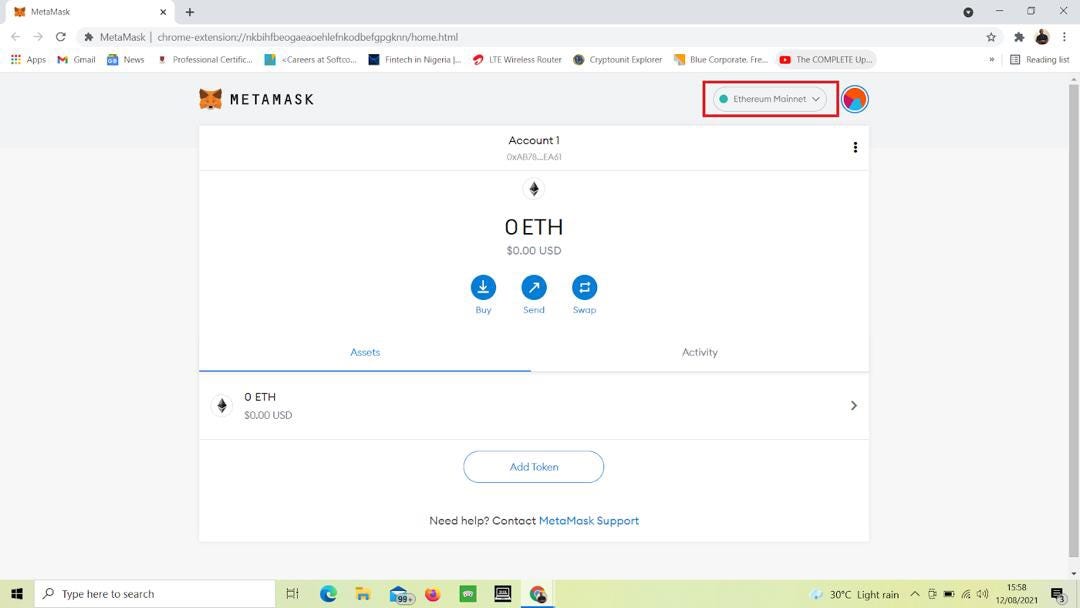Open the notification center icon
1080x608 pixels.
pos(1059,594)
